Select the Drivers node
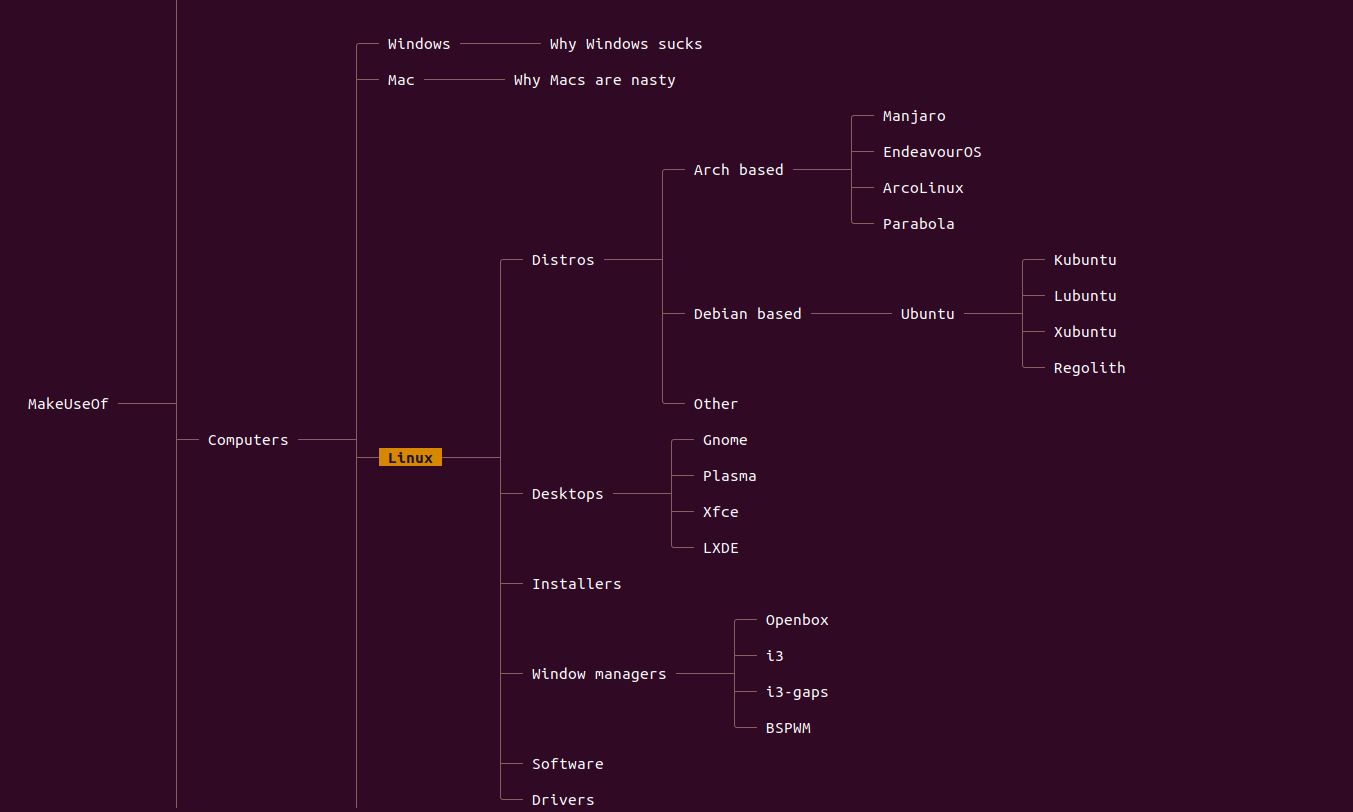1353x812 pixels. (x=563, y=800)
